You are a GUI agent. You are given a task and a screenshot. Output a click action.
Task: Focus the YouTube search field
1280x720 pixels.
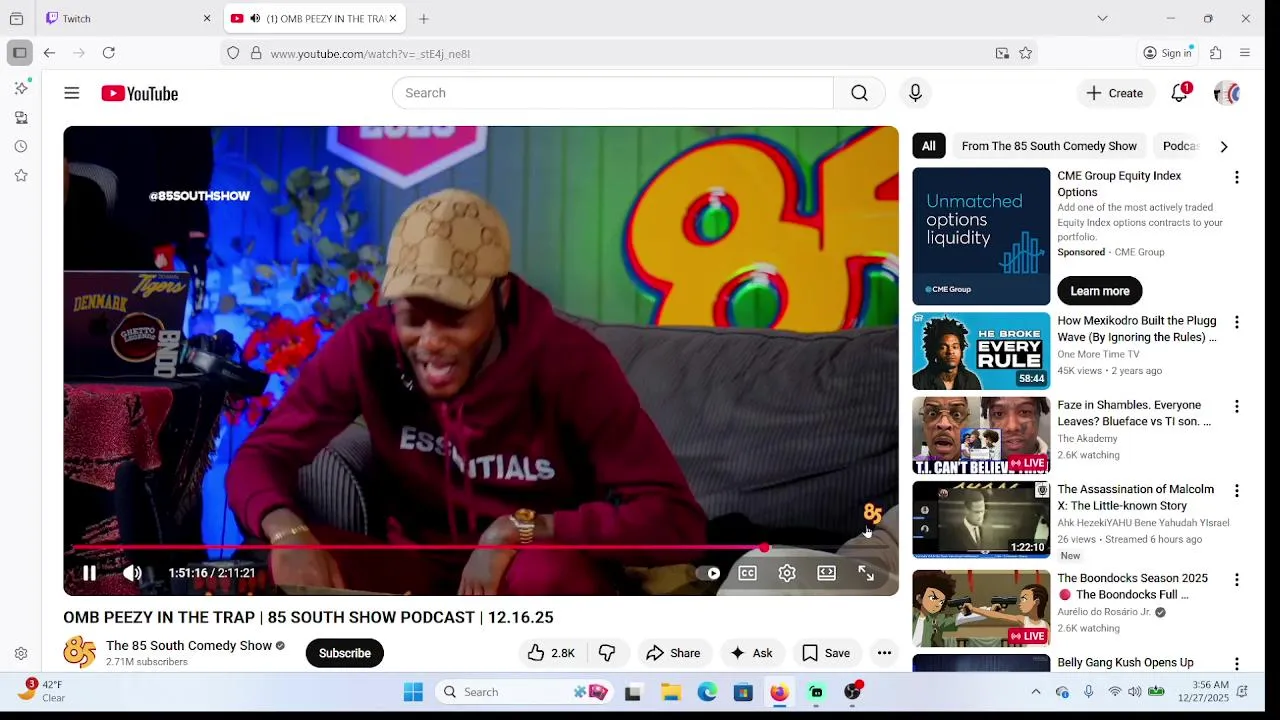pos(612,93)
